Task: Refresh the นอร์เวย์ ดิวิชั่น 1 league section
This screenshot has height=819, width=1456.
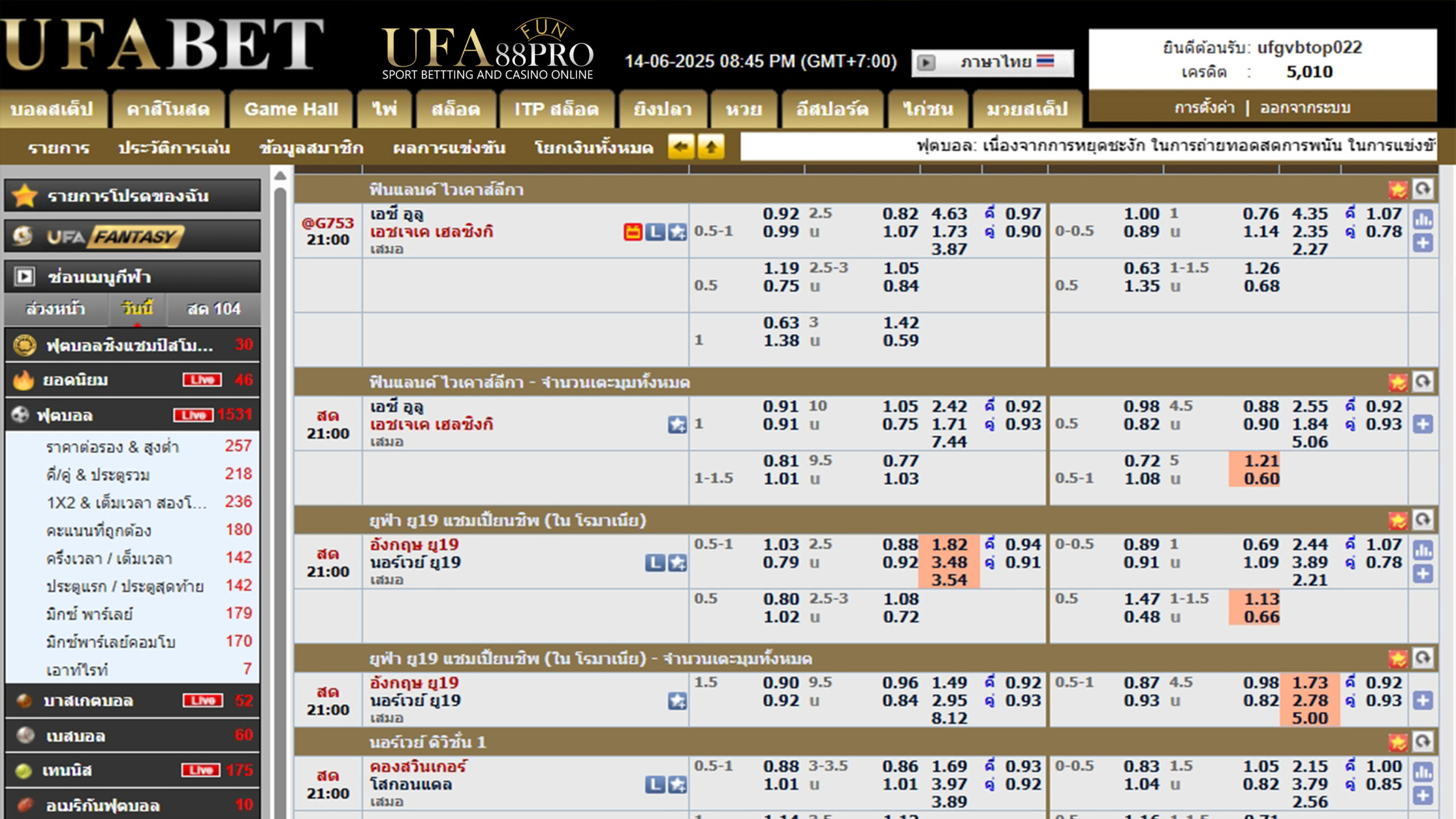Action: click(x=1423, y=742)
